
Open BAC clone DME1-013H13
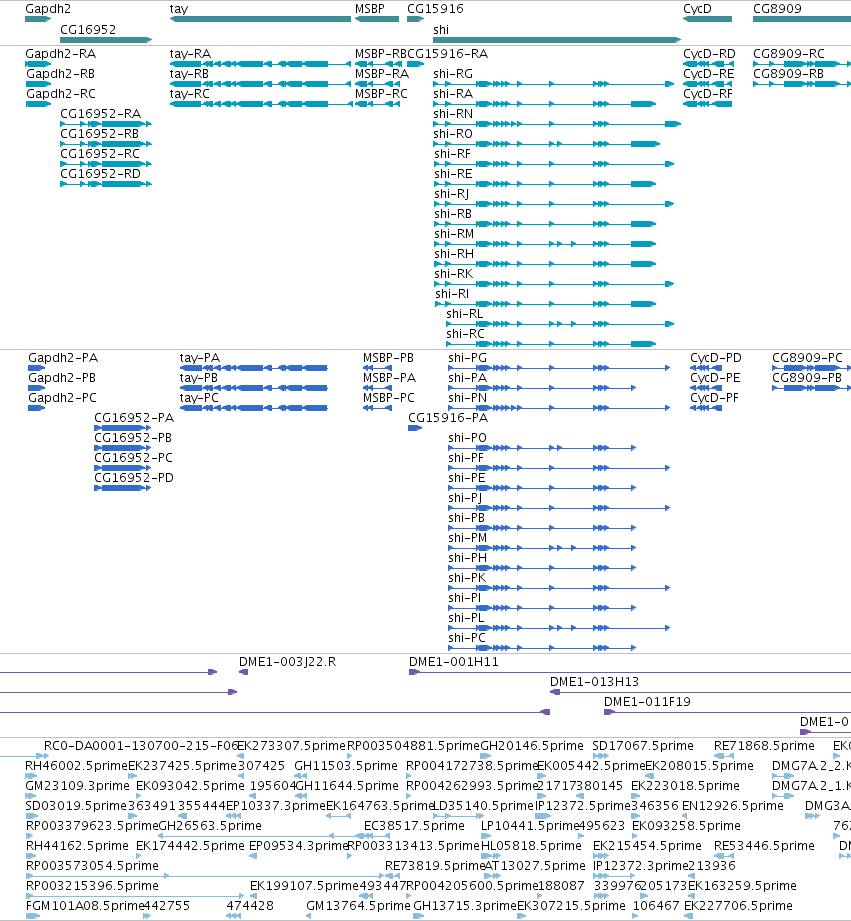pos(594,682)
